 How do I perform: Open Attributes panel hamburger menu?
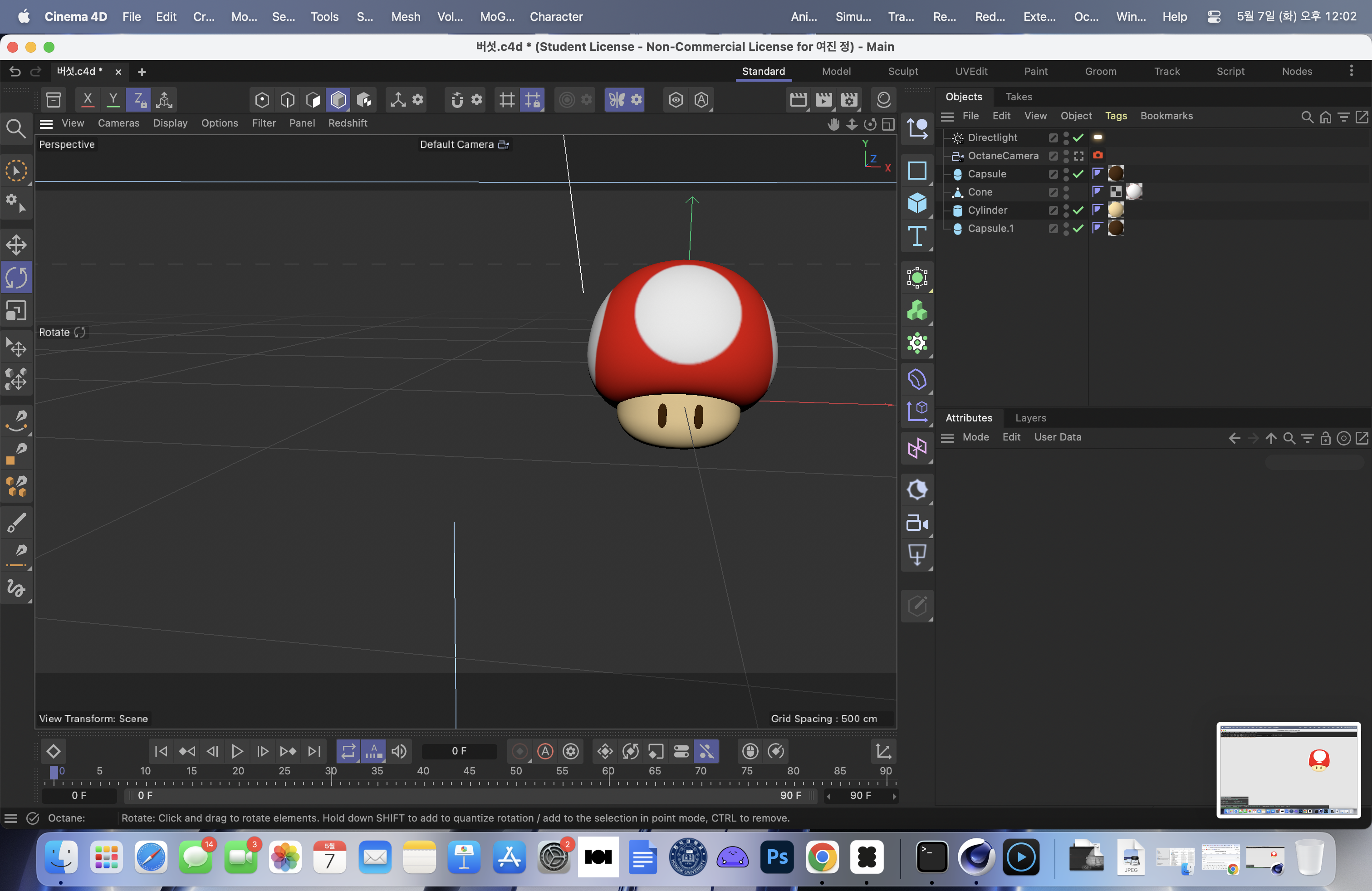point(947,438)
